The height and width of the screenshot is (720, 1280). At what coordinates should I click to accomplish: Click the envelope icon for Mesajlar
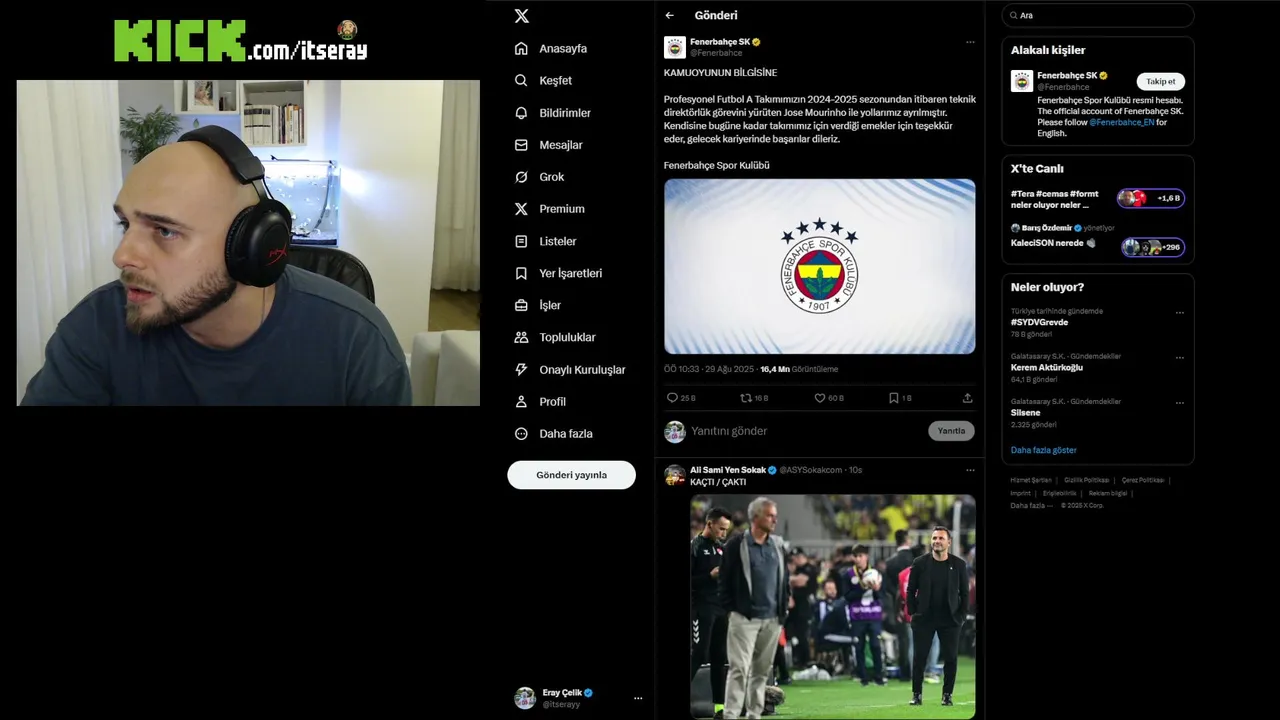[x=521, y=145]
